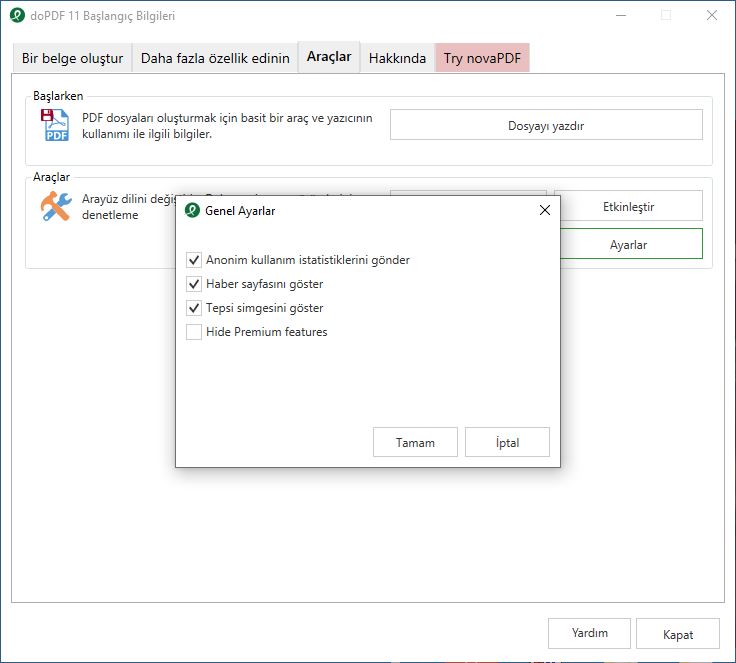
Task: Minimize the doPDF main window
Action: pyautogui.click(x=621, y=15)
